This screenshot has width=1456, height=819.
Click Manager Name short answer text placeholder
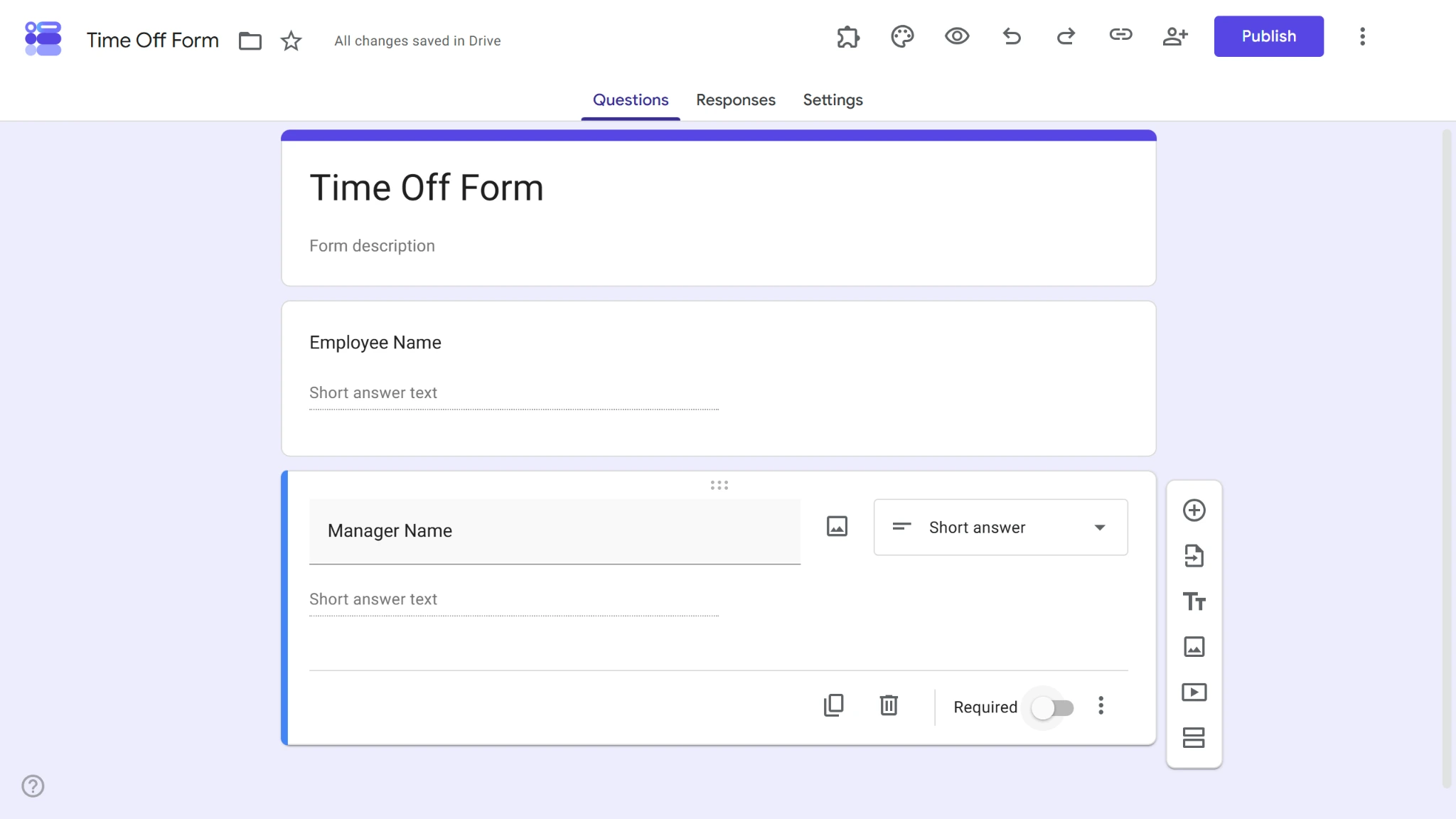pos(373,599)
